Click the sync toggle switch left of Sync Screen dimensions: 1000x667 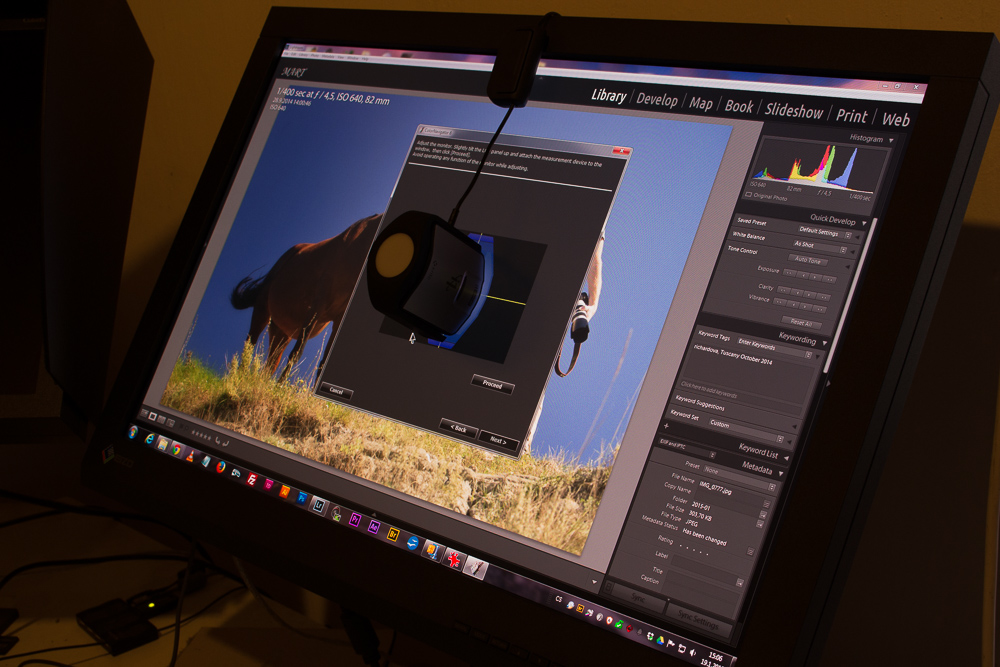tap(608, 587)
